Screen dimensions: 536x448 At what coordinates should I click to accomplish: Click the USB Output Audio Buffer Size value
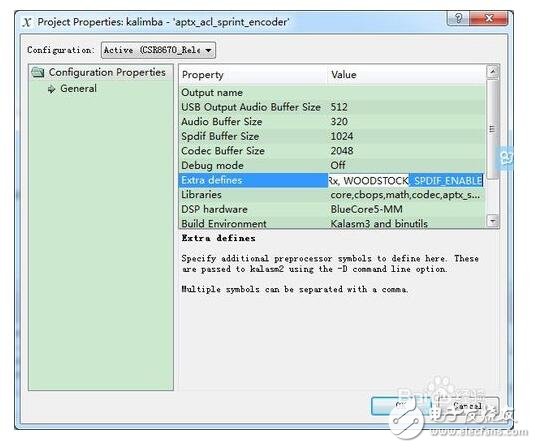tap(339, 107)
